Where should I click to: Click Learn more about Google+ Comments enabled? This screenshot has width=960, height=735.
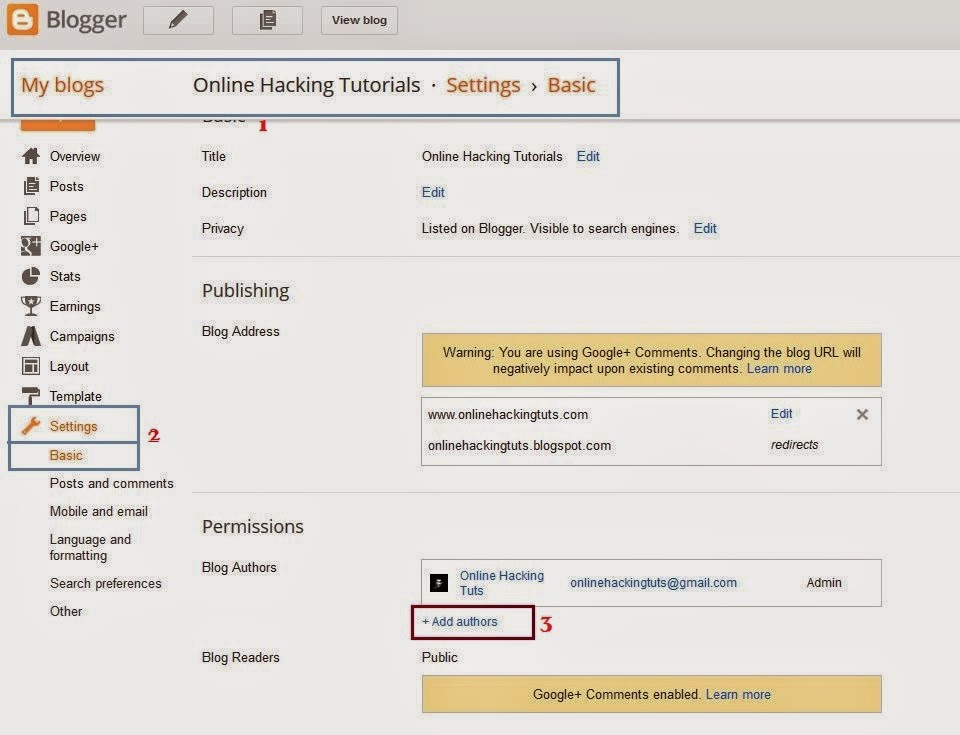(738, 695)
